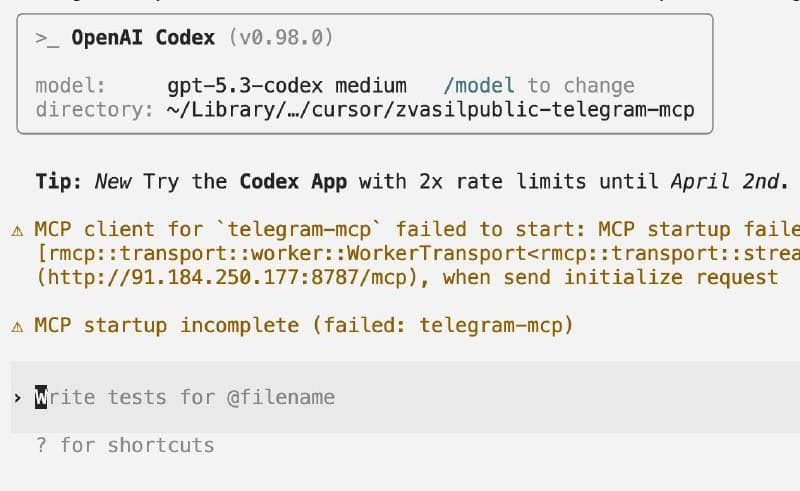Click the 'OpenAI Codex' title text
The width and height of the screenshot is (800, 491).
pos(143,38)
